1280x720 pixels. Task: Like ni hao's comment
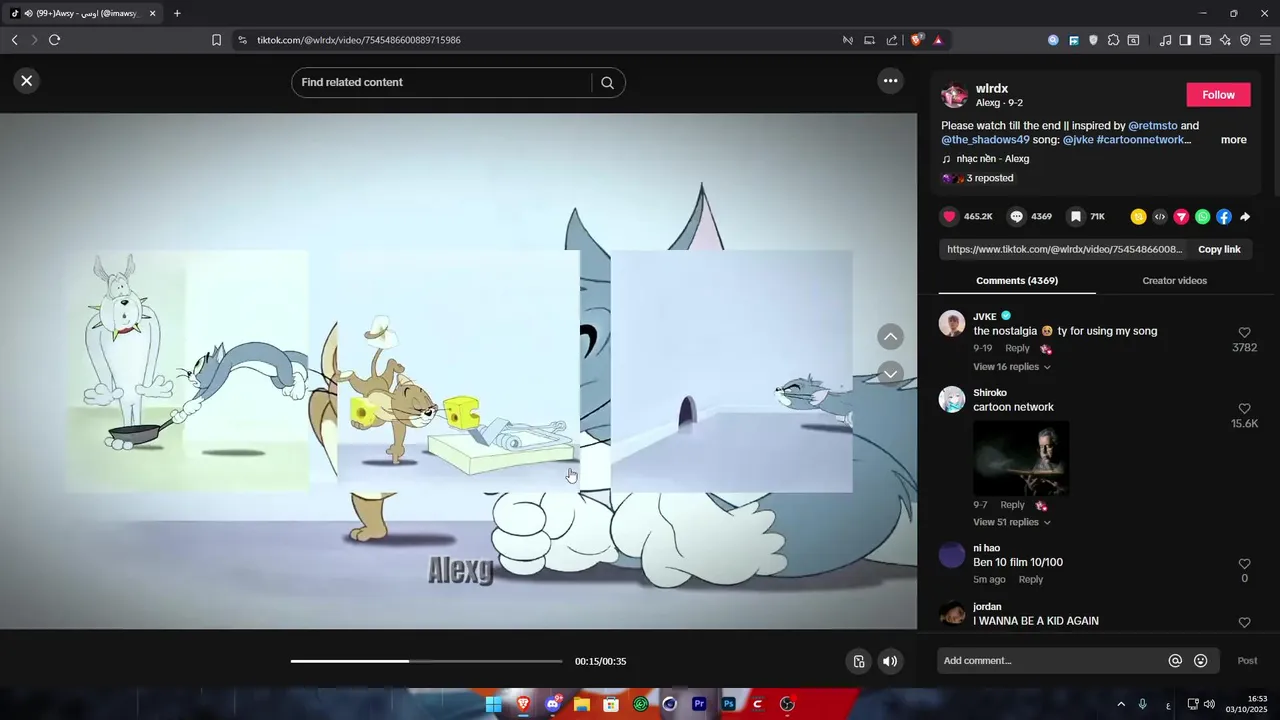1244,564
